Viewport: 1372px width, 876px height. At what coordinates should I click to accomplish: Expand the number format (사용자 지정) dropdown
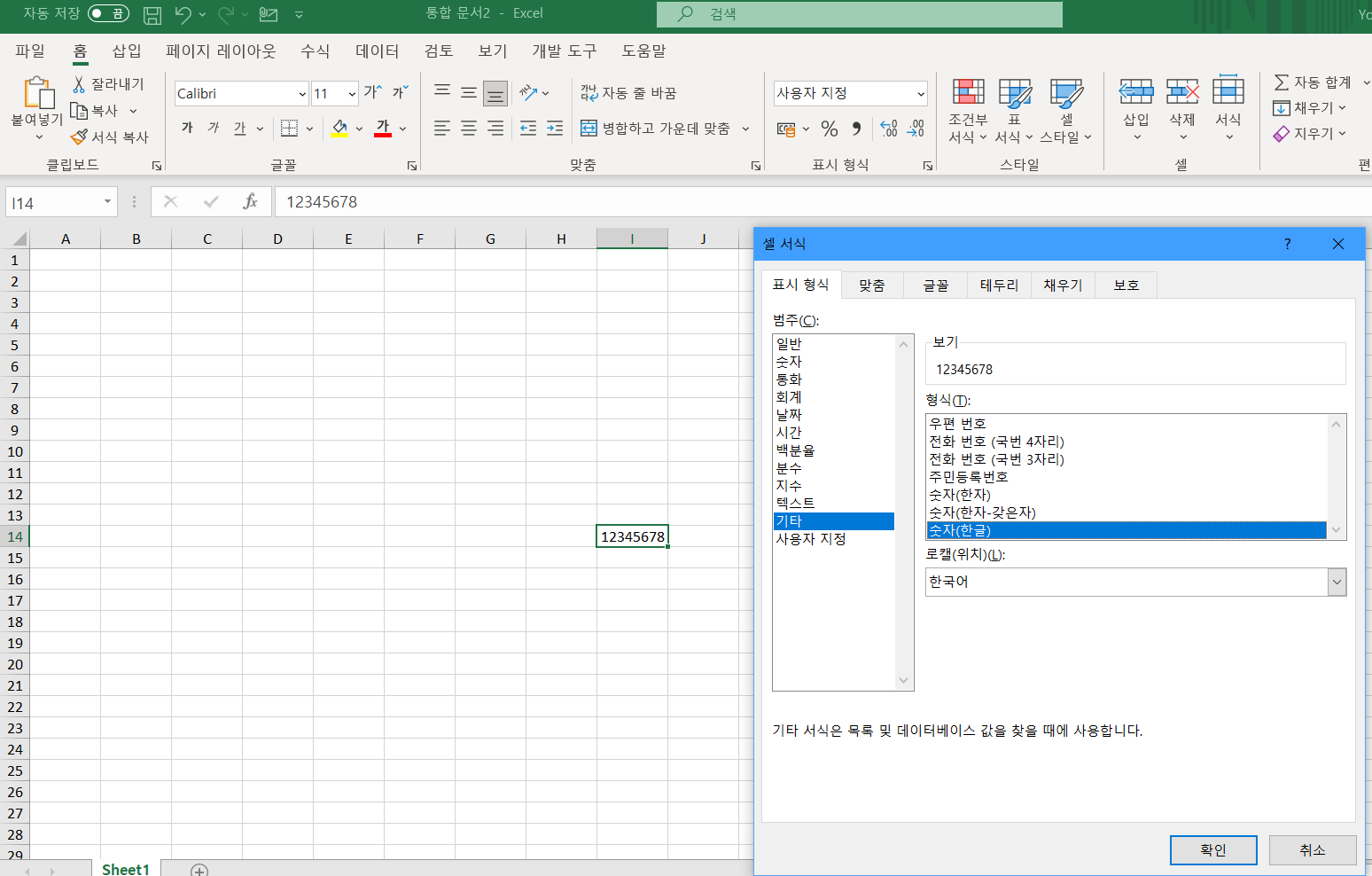click(x=921, y=94)
